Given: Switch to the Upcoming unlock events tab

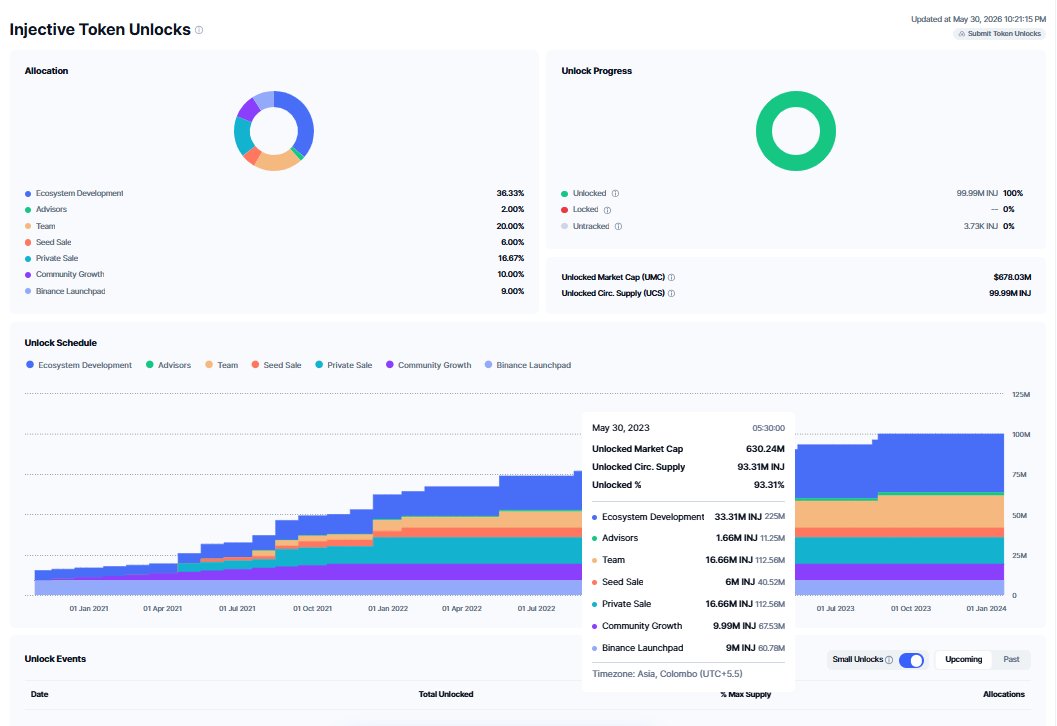Looking at the screenshot, I should pos(963,659).
